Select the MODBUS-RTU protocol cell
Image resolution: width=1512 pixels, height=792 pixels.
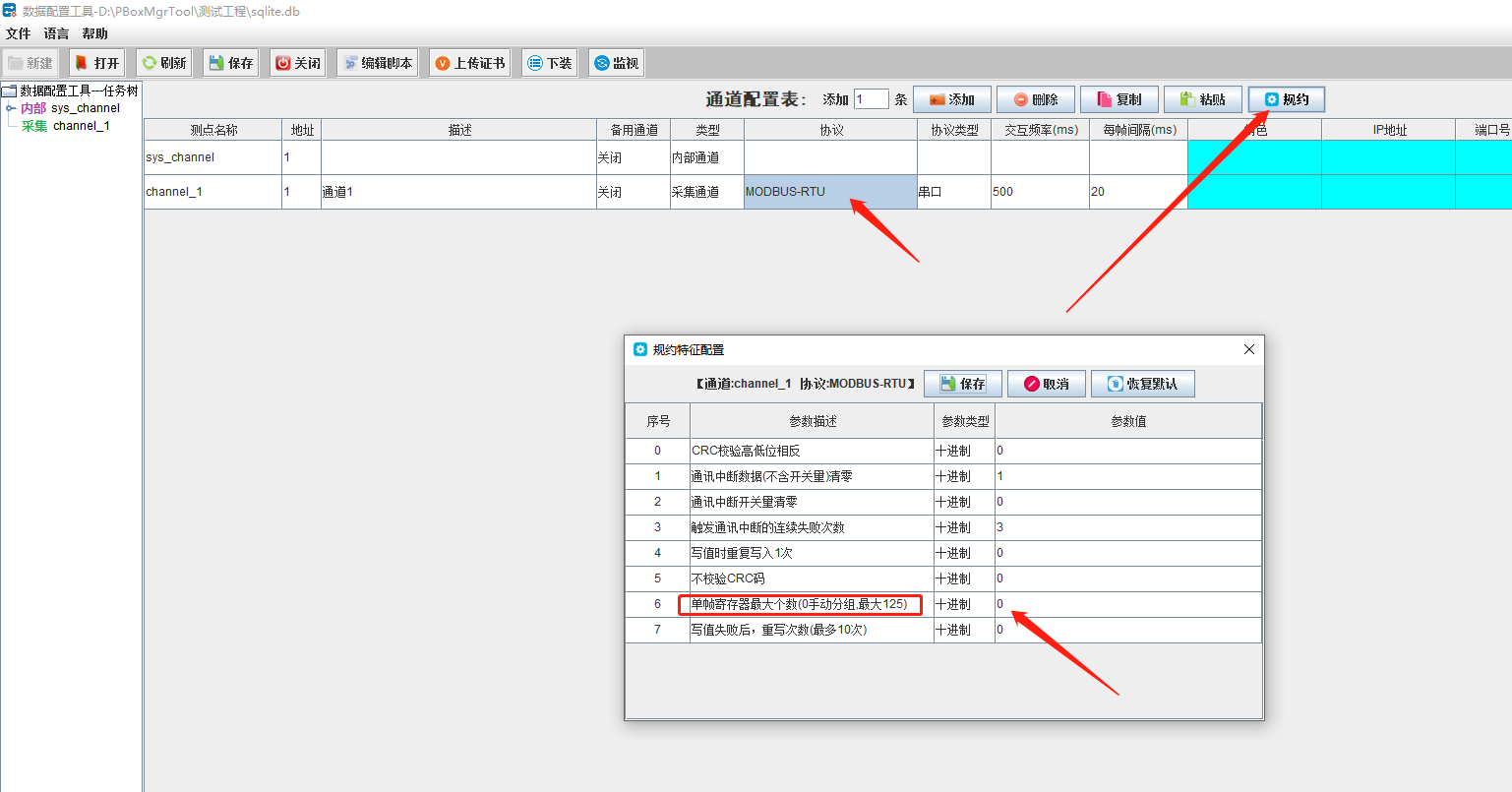coord(830,192)
